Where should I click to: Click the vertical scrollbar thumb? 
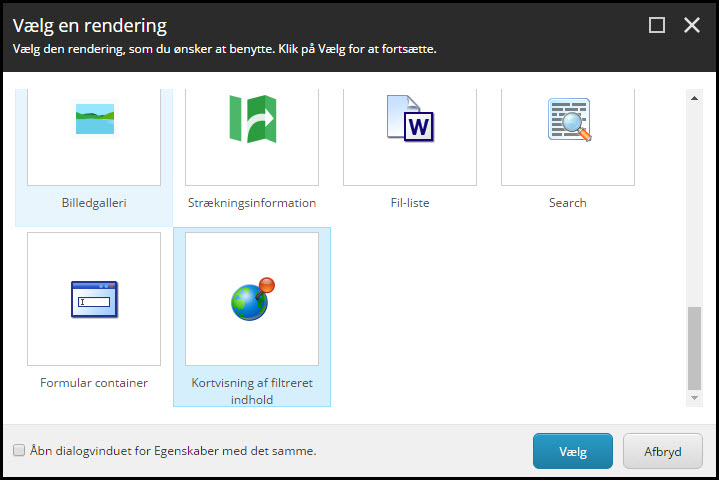[x=695, y=347]
